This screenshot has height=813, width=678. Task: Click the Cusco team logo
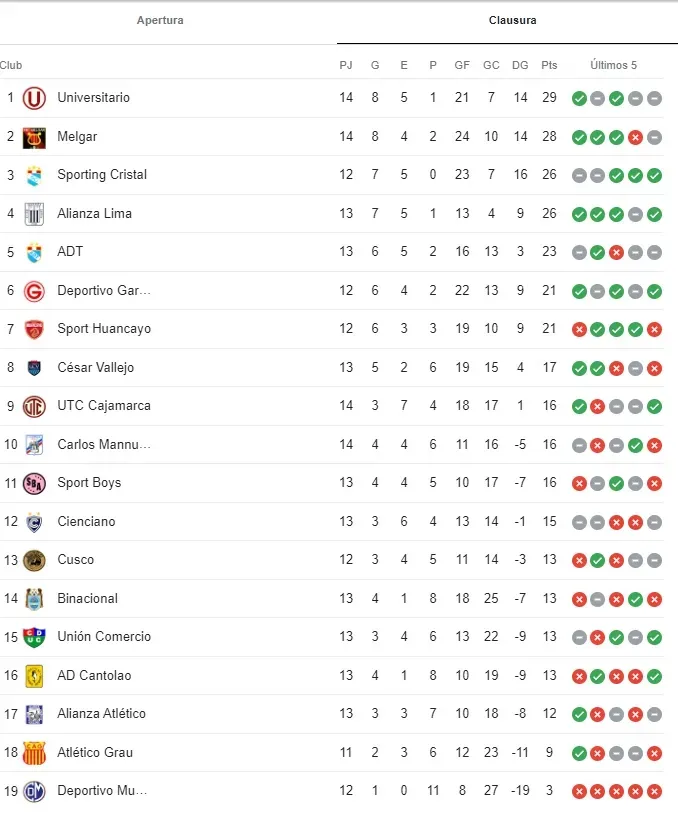click(x=35, y=560)
